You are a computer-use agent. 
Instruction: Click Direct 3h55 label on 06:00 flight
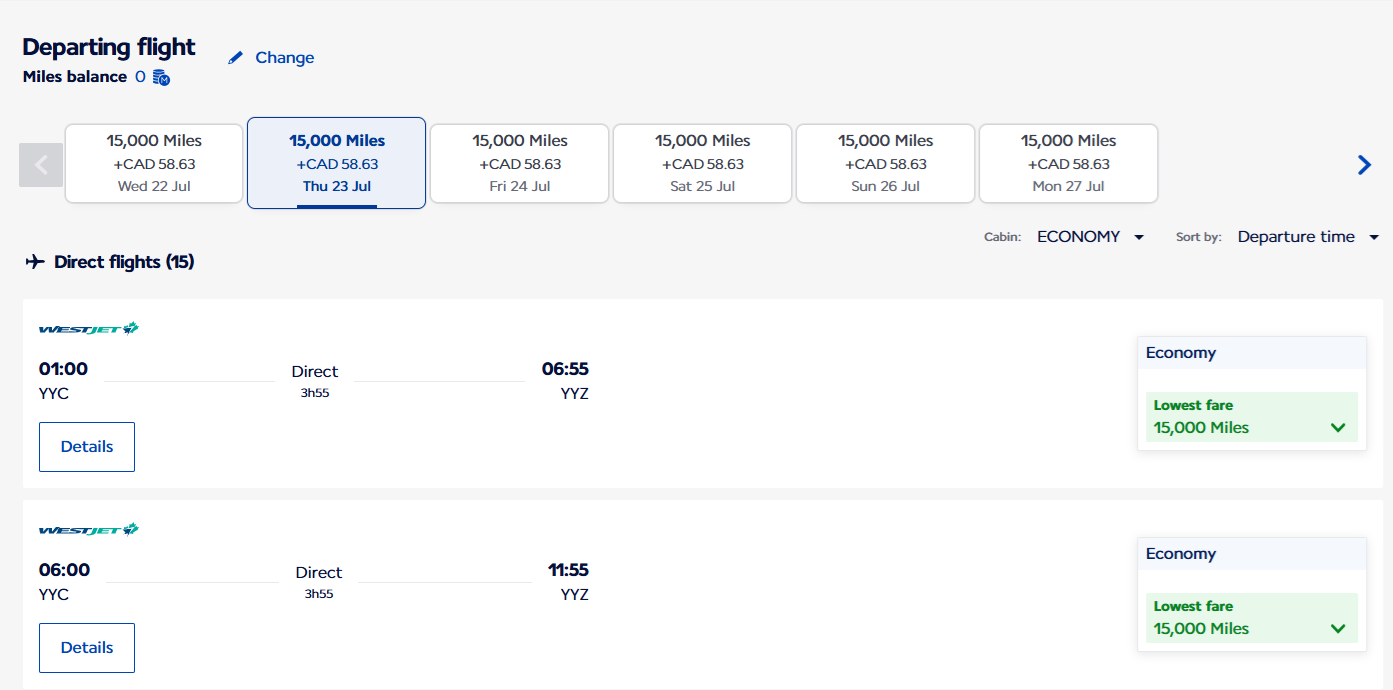click(x=319, y=582)
